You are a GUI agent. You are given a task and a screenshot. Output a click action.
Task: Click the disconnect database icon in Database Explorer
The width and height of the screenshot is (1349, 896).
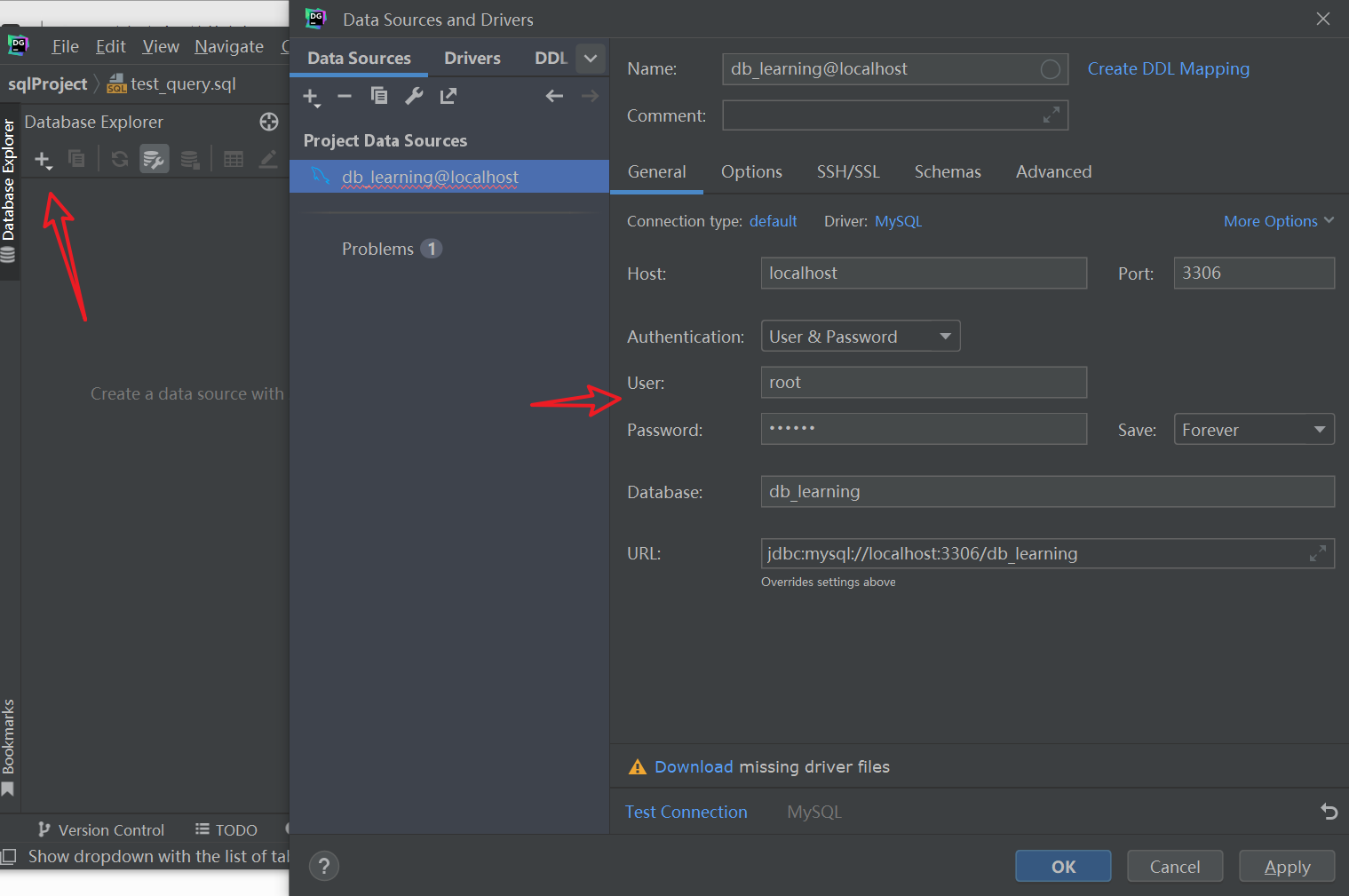pyautogui.click(x=190, y=160)
